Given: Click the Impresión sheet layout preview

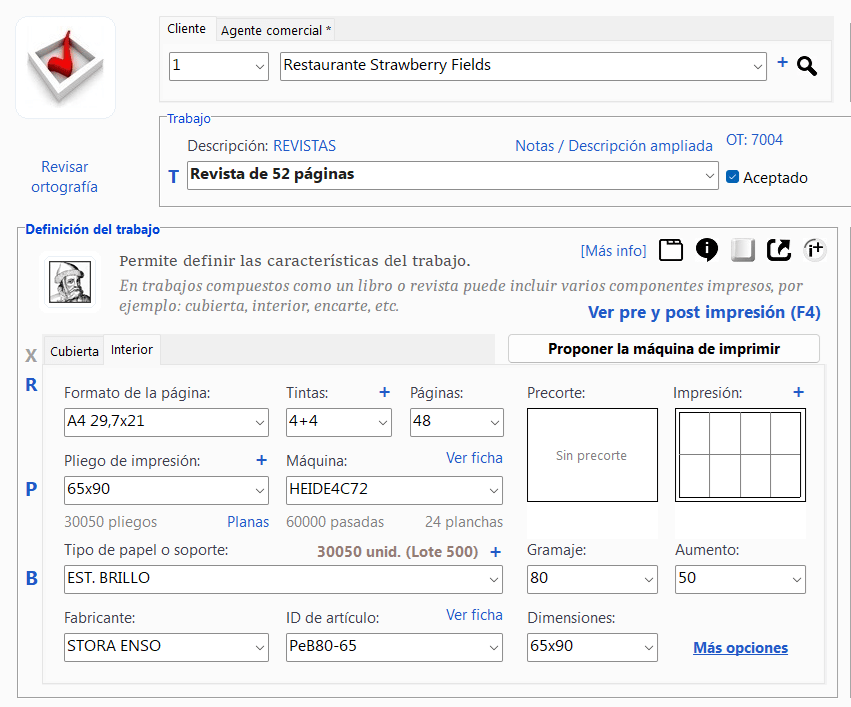Looking at the screenshot, I should pyautogui.click(x=739, y=455).
